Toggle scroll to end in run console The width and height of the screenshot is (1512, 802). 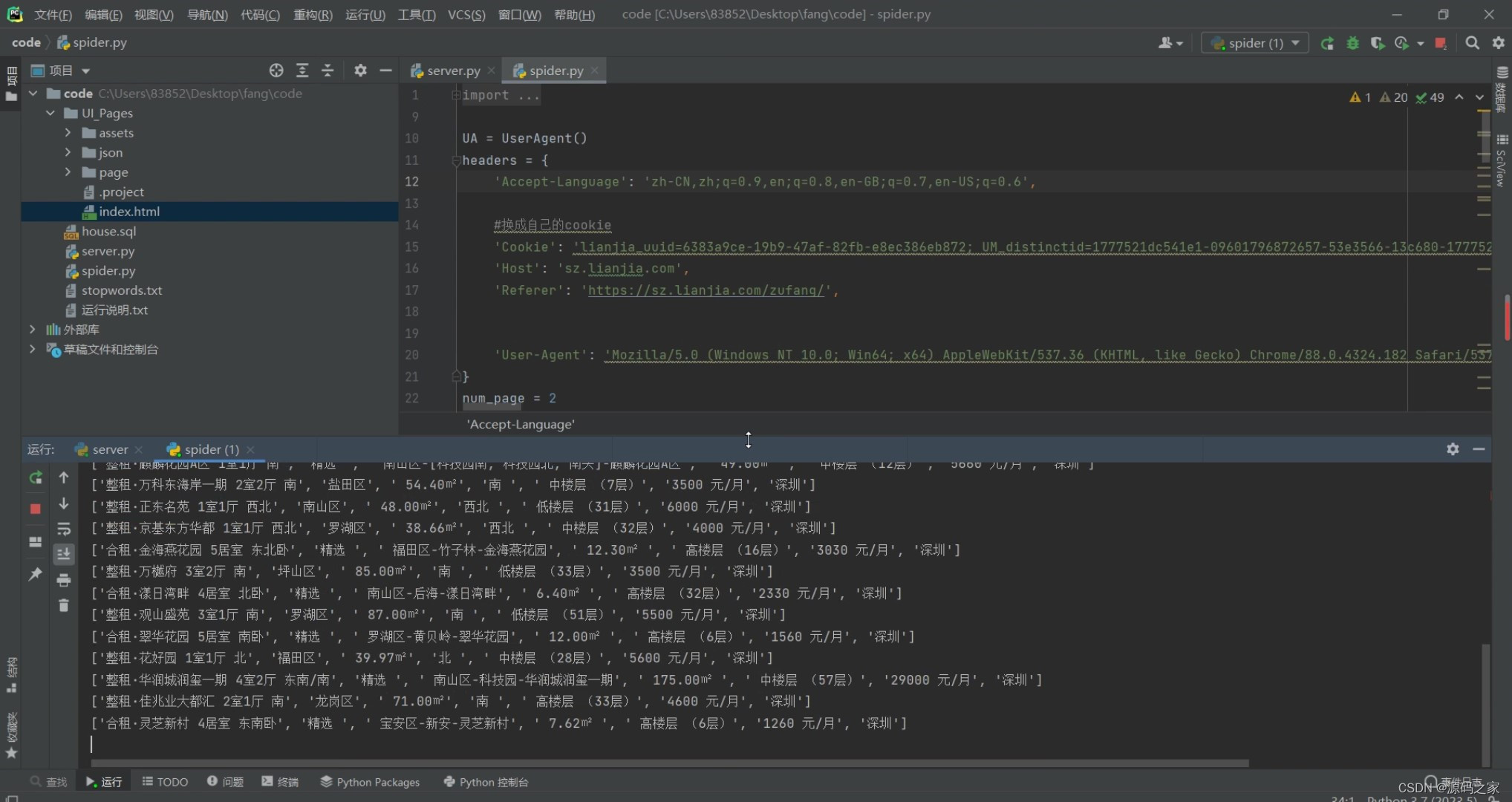(x=64, y=554)
